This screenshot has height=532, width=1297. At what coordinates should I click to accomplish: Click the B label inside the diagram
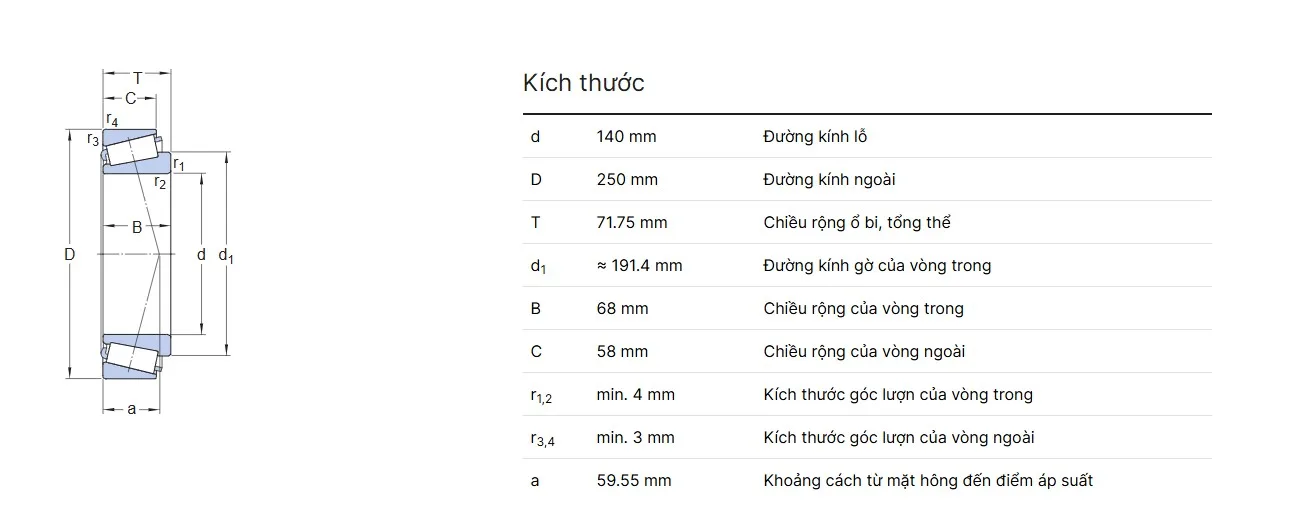click(x=137, y=227)
